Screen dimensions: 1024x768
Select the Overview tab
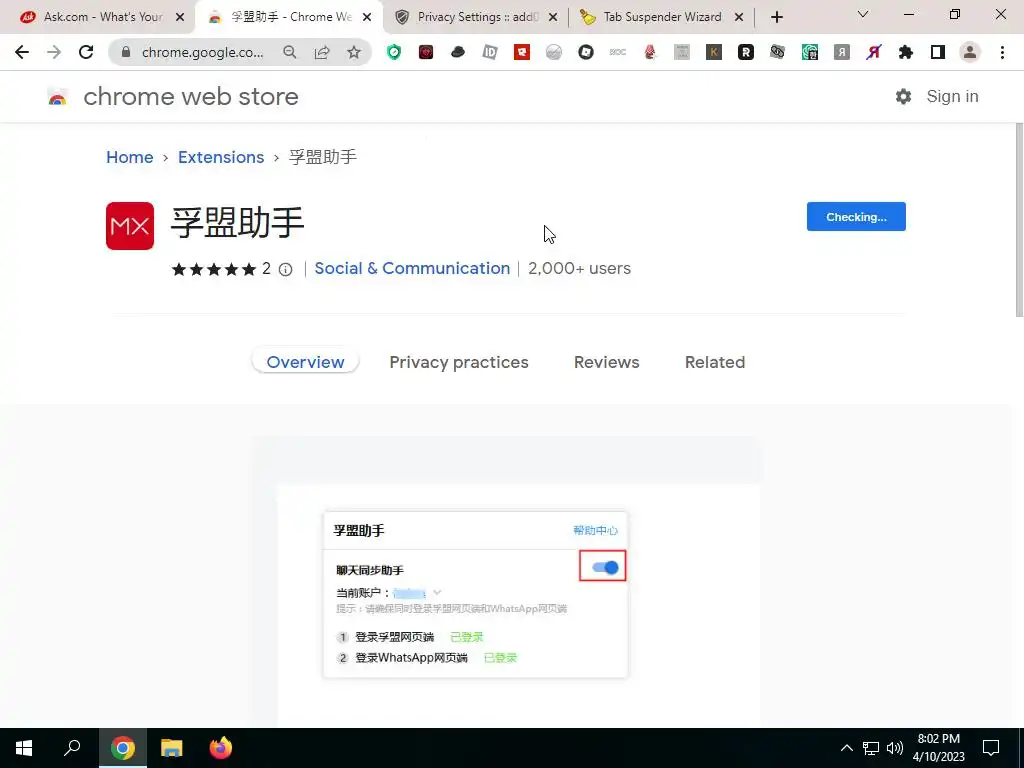point(305,362)
